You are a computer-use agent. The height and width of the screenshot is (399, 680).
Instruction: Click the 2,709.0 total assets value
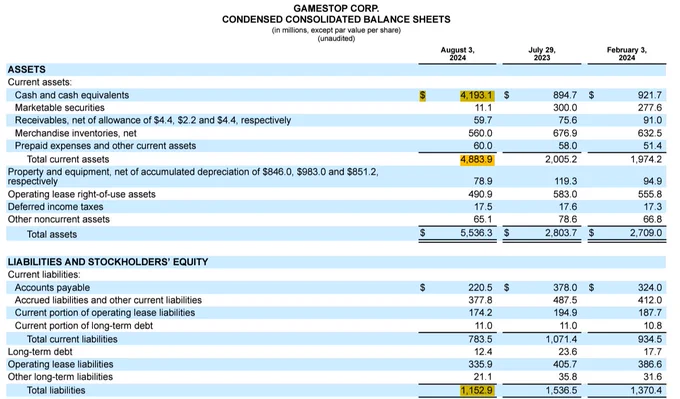pyautogui.click(x=646, y=233)
